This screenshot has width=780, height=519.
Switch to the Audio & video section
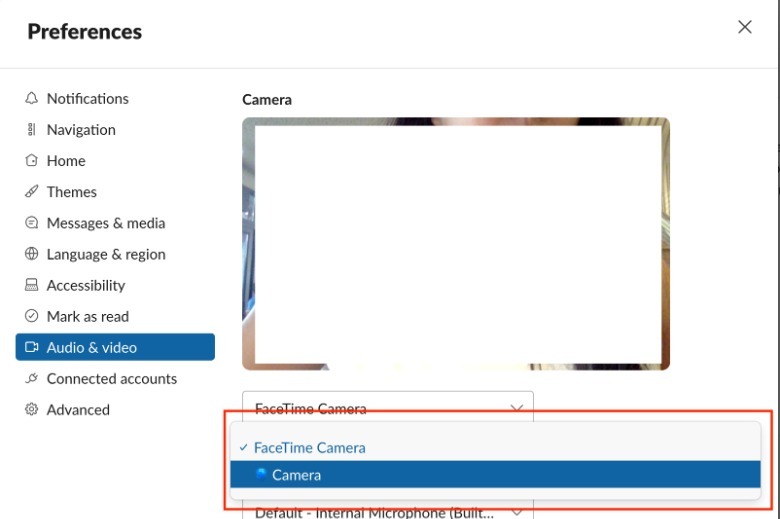point(92,347)
